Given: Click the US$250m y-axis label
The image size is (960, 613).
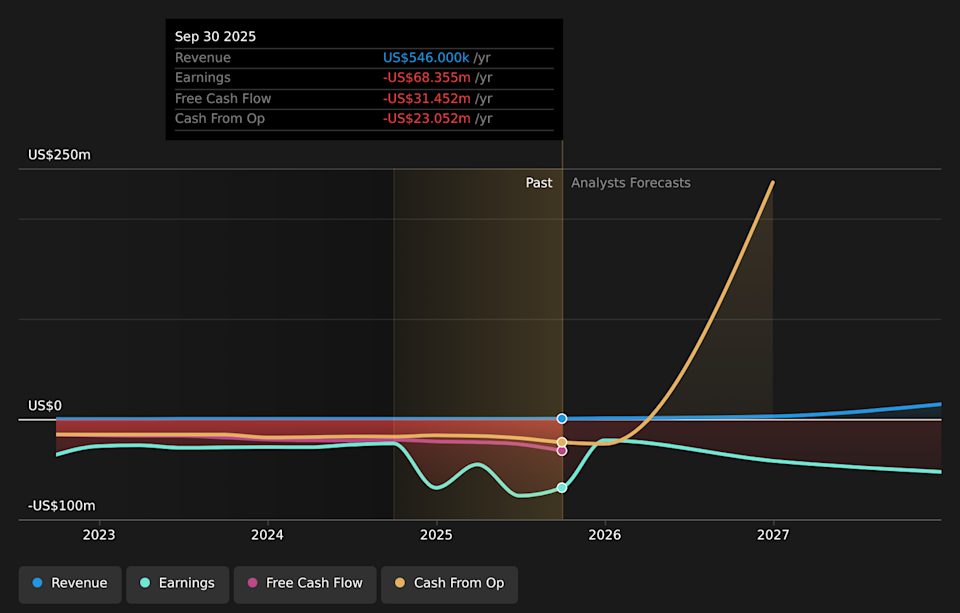Looking at the screenshot, I should (59, 155).
